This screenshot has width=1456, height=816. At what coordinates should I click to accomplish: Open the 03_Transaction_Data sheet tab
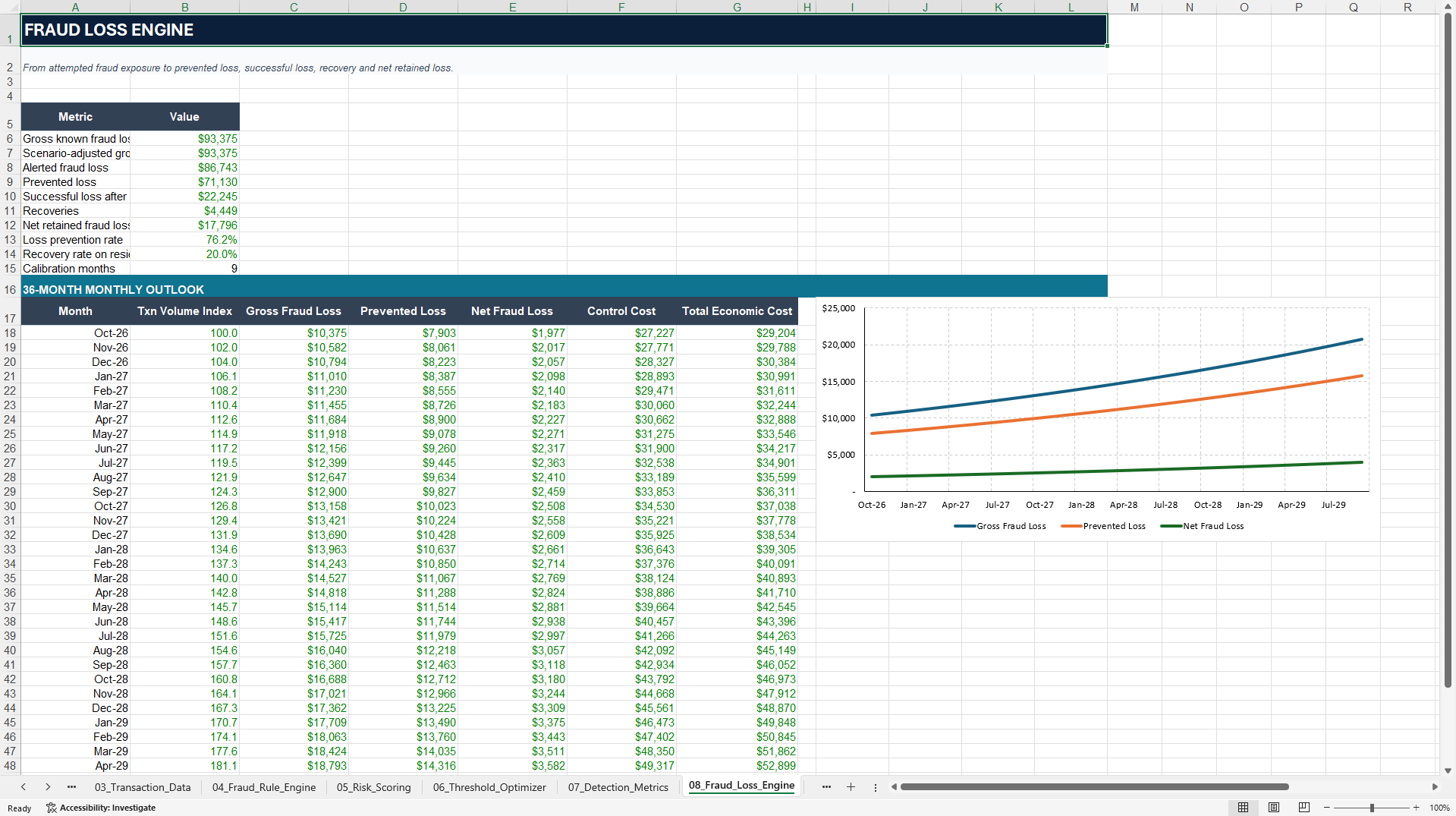point(143,787)
